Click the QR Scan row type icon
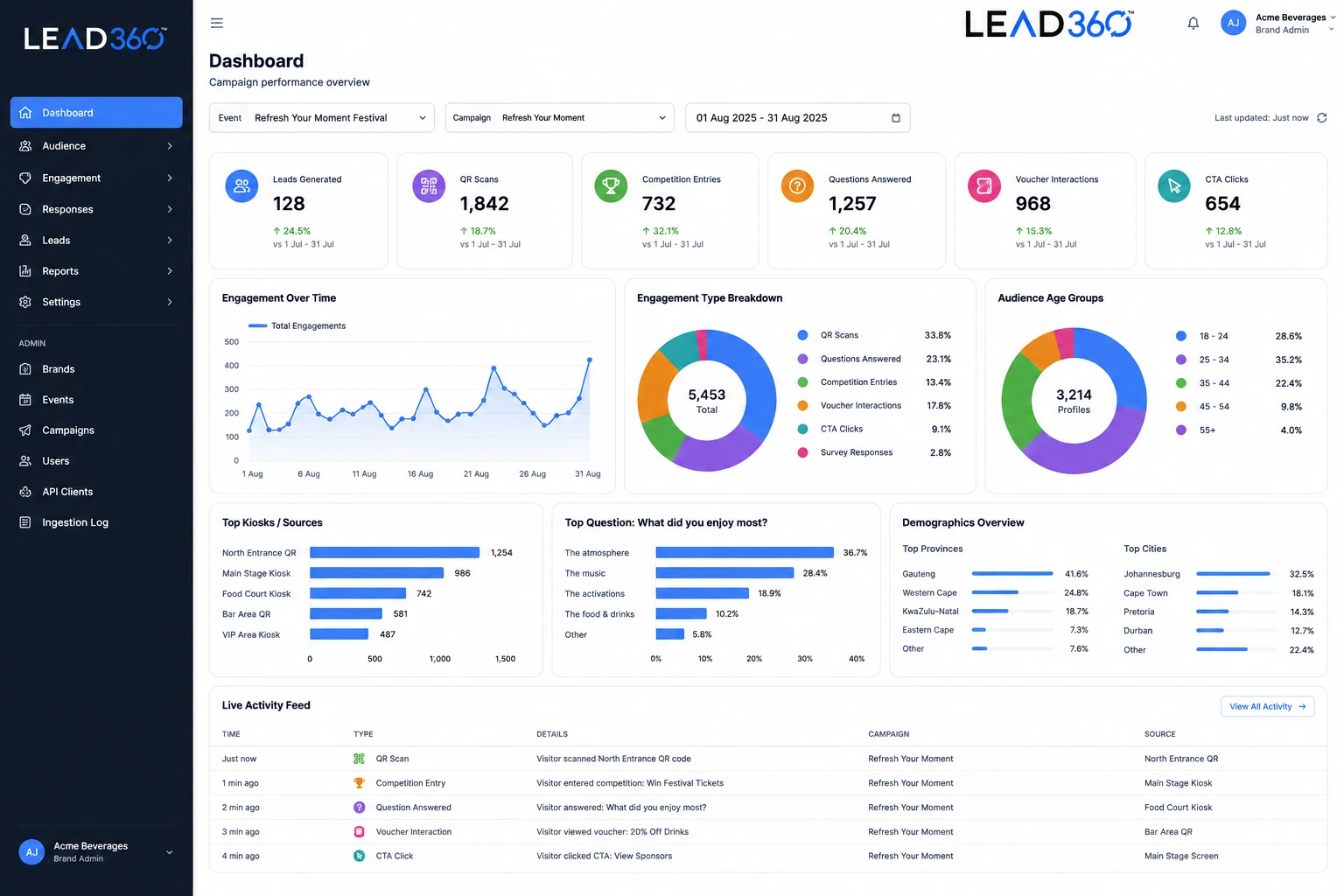This screenshot has width=1344, height=896. click(x=359, y=759)
